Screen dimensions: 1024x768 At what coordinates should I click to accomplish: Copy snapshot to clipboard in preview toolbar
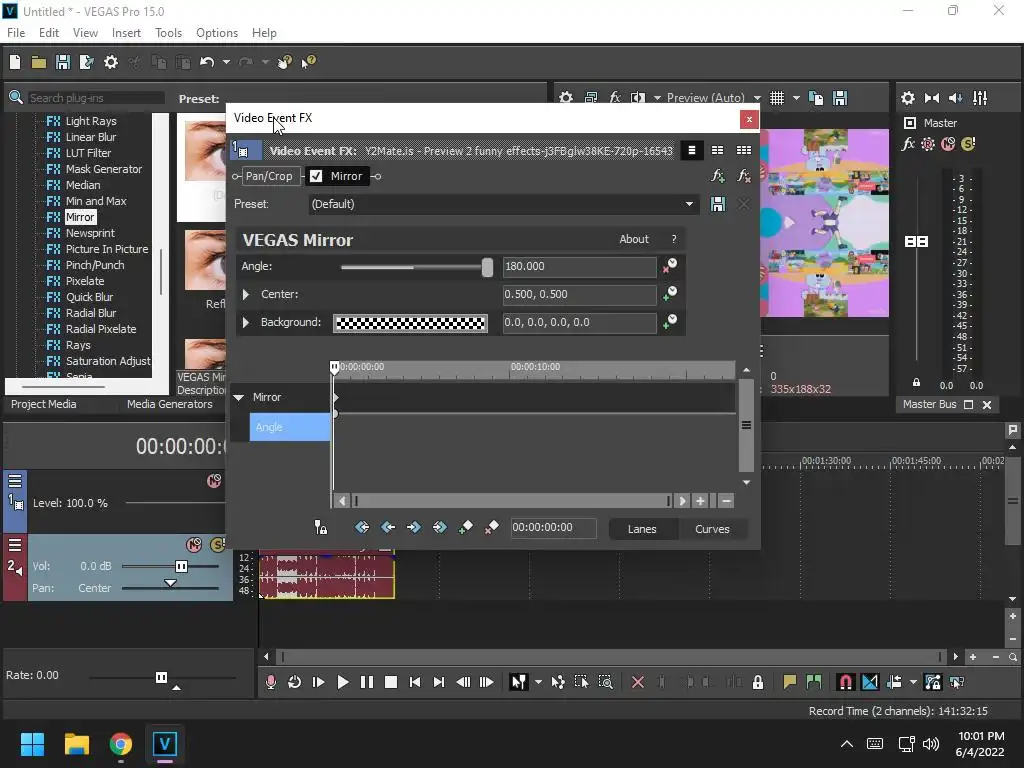coord(816,98)
